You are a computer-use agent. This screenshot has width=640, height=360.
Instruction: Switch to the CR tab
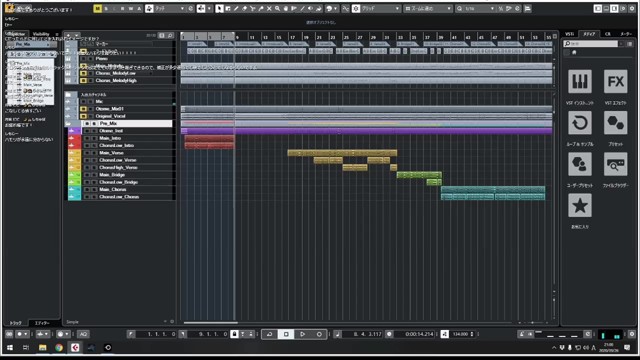608,34
